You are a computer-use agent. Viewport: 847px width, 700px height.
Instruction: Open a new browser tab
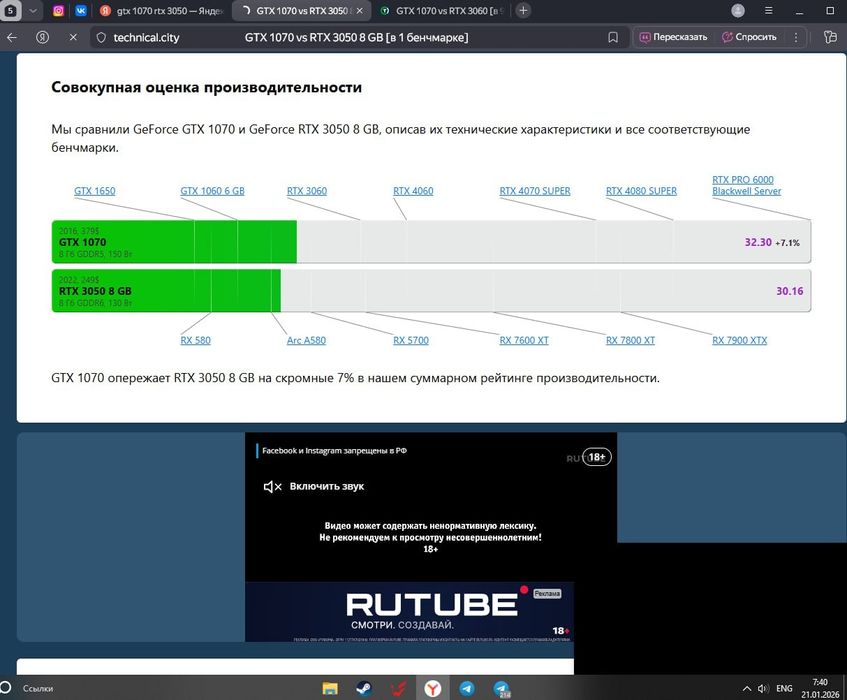pos(523,11)
